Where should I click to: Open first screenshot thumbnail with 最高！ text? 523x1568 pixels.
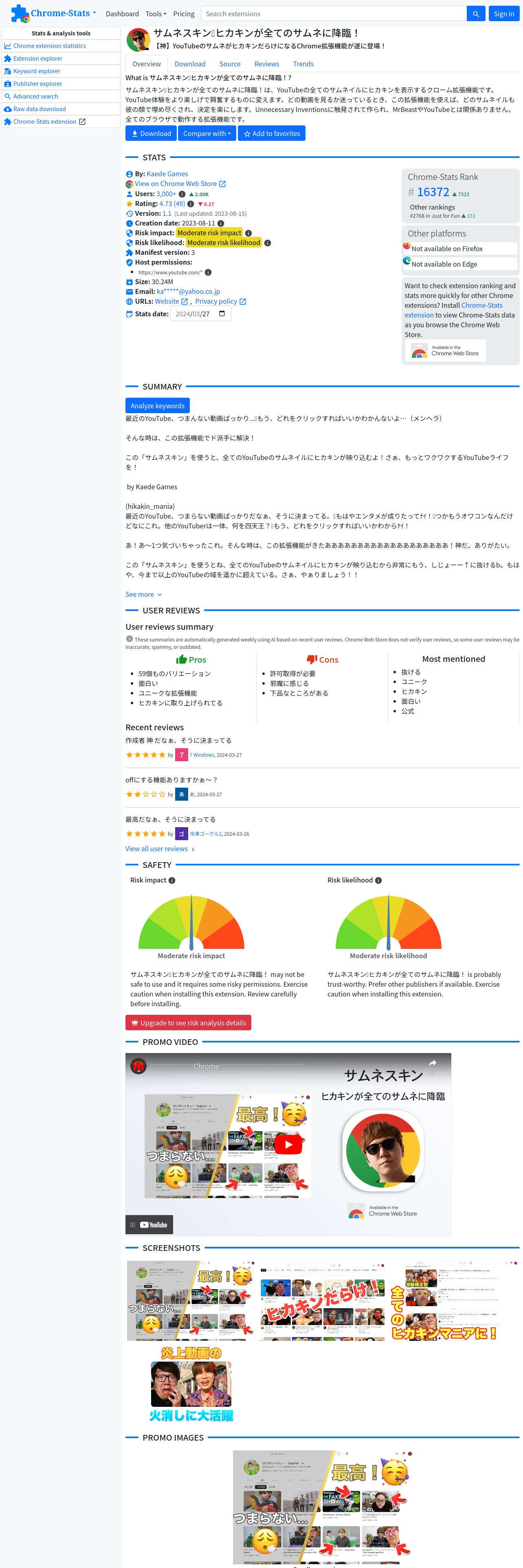(191, 1301)
